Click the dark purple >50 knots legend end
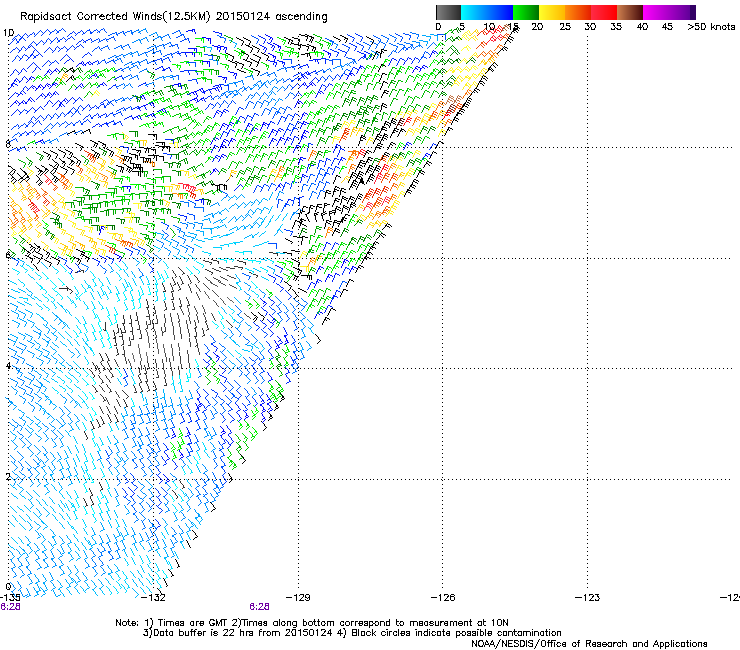This screenshot has width=740, height=650. click(692, 12)
